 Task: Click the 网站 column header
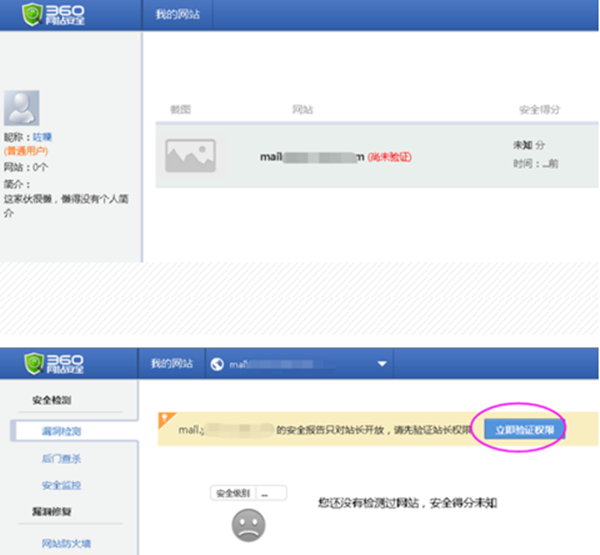tap(303, 109)
